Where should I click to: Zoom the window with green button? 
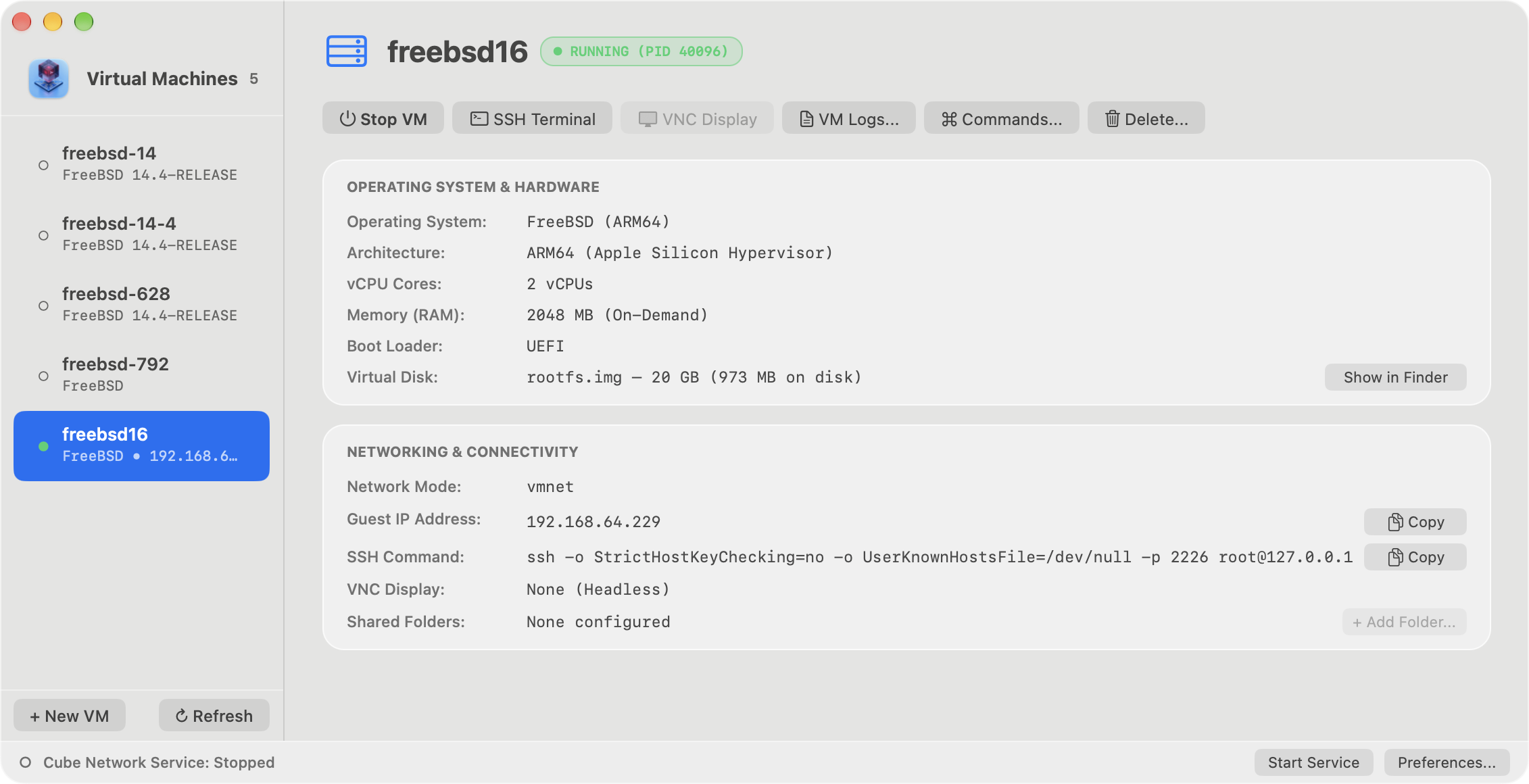pos(84,22)
